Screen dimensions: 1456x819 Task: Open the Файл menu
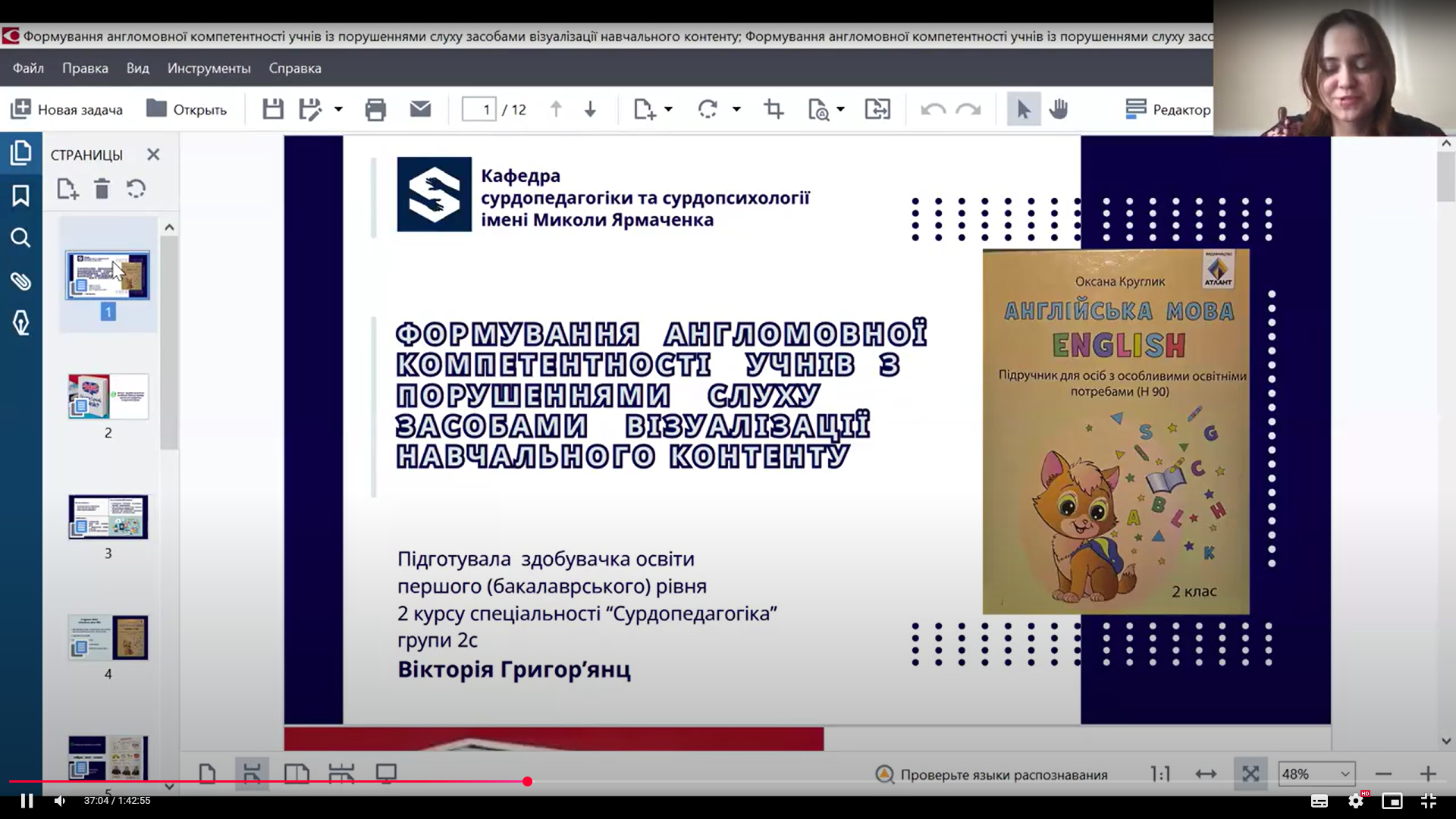point(27,67)
